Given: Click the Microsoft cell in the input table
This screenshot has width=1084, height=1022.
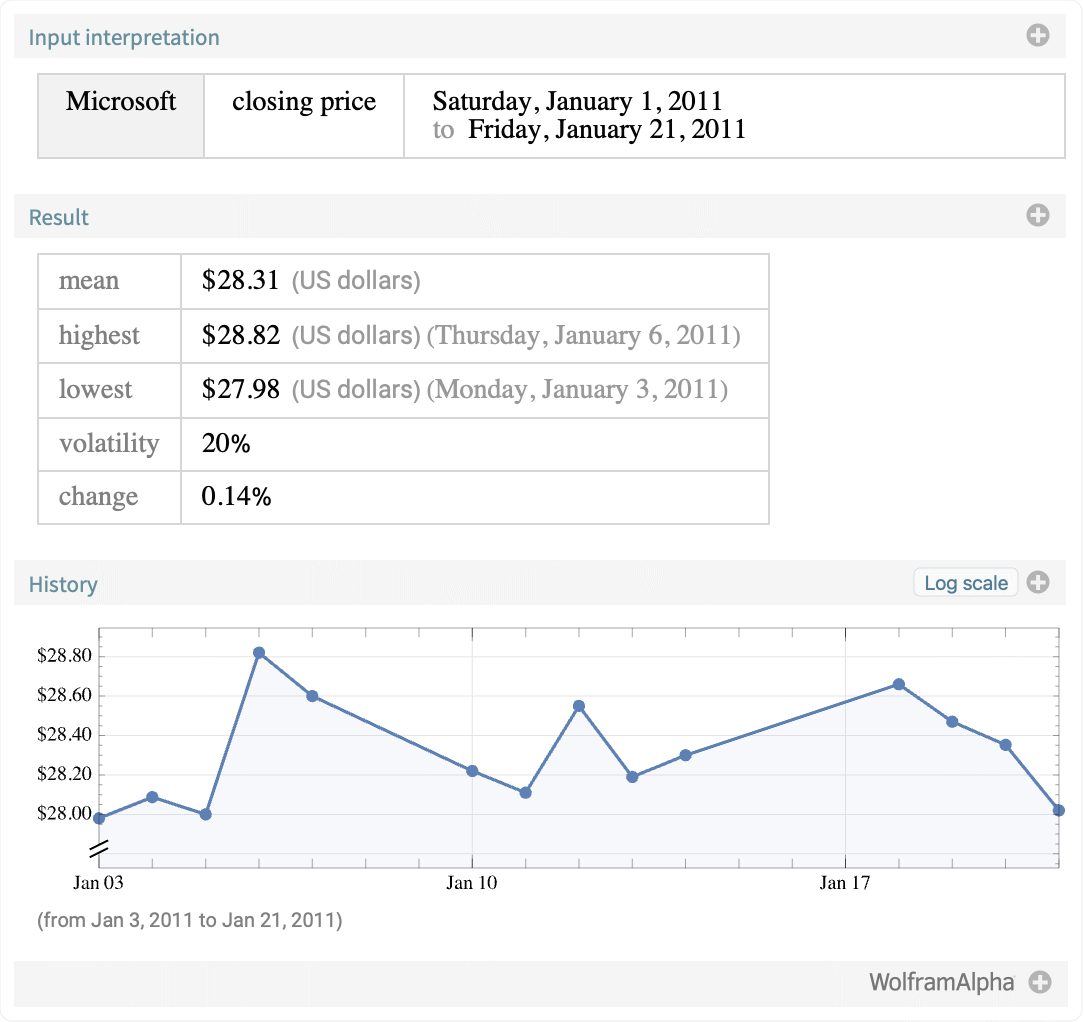Looking at the screenshot, I should point(121,102).
